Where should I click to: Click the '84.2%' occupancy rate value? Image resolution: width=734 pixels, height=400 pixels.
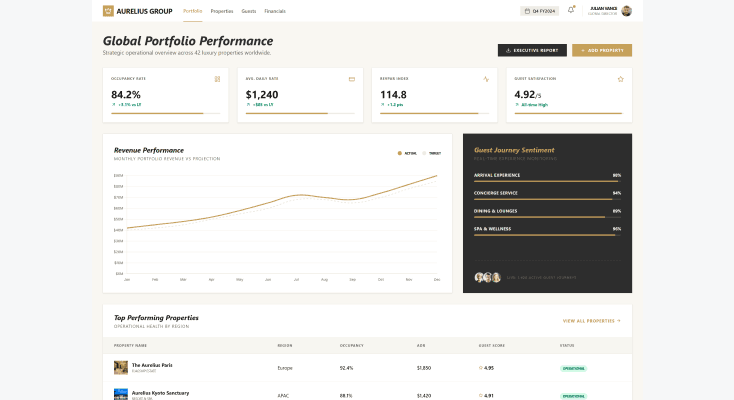click(x=126, y=95)
